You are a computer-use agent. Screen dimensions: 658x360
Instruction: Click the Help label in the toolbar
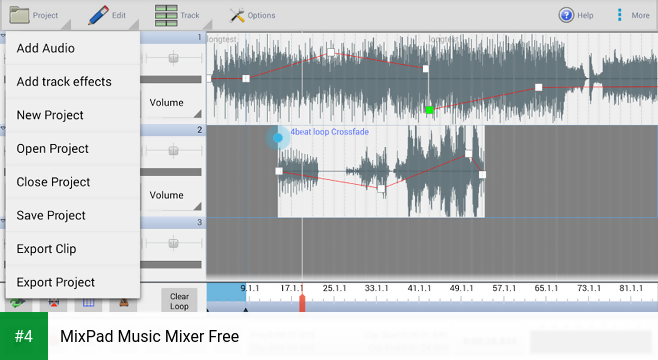pyautogui.click(x=585, y=16)
